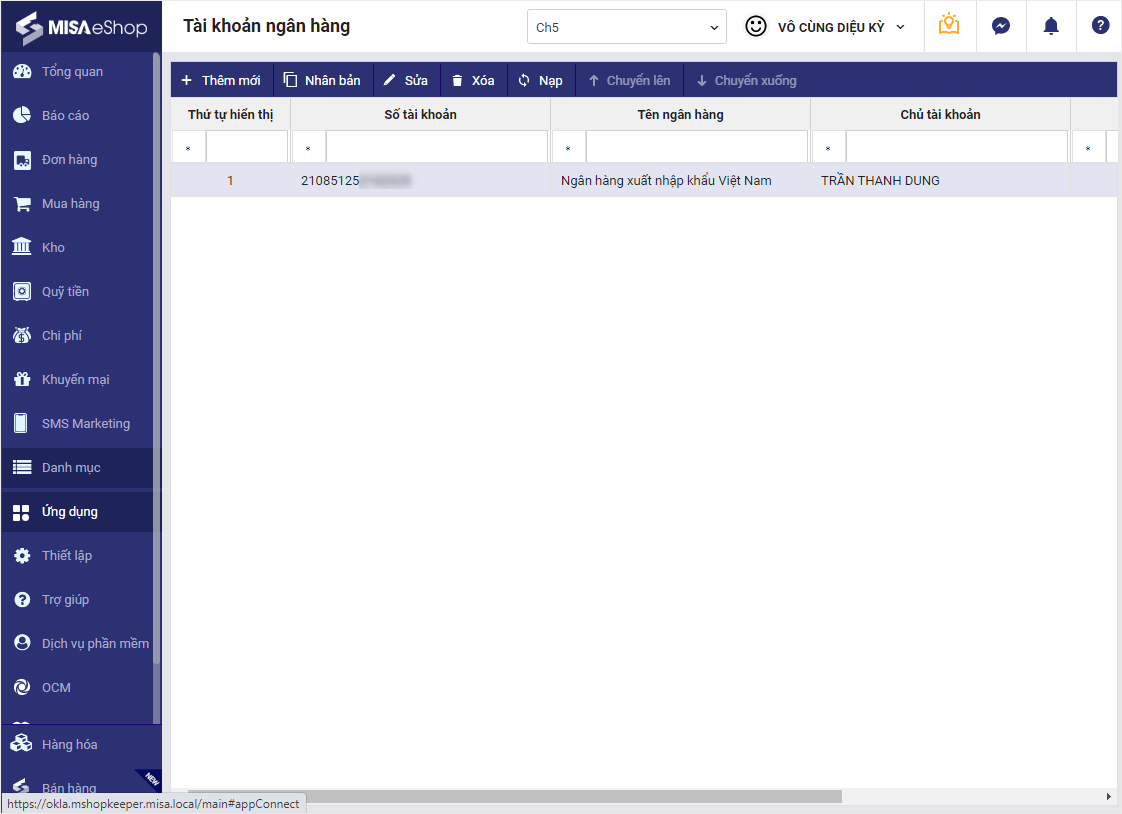This screenshot has width=1122, height=814.
Task: Open the Ch5 branch dropdown
Action: (627, 27)
